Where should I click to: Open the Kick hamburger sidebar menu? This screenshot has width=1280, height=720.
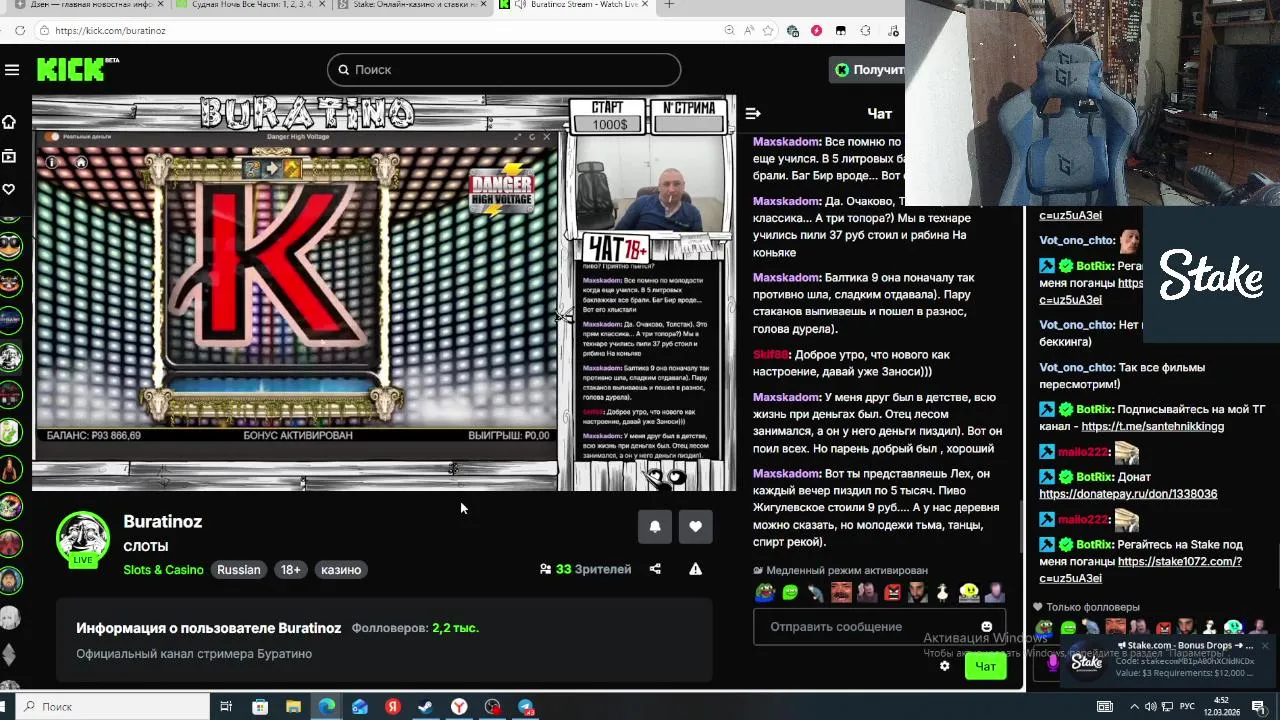[12, 70]
